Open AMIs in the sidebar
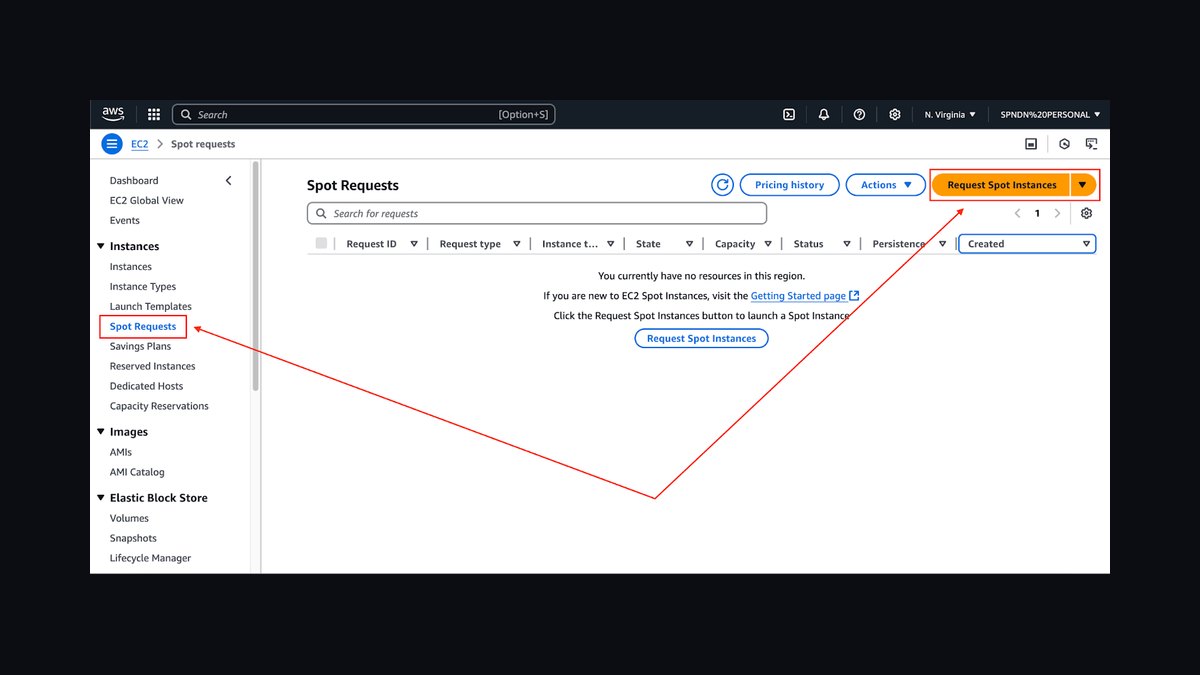The width and height of the screenshot is (1200, 675). click(121, 453)
